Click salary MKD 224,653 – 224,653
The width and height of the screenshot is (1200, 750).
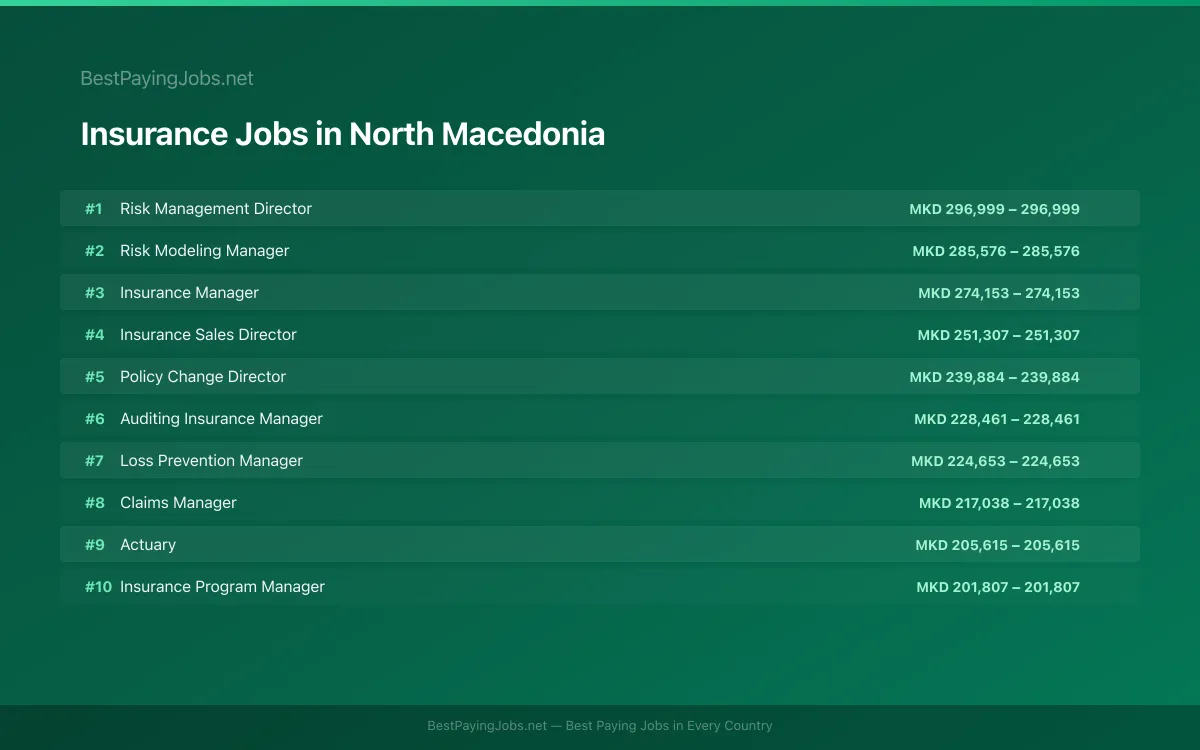pos(995,461)
